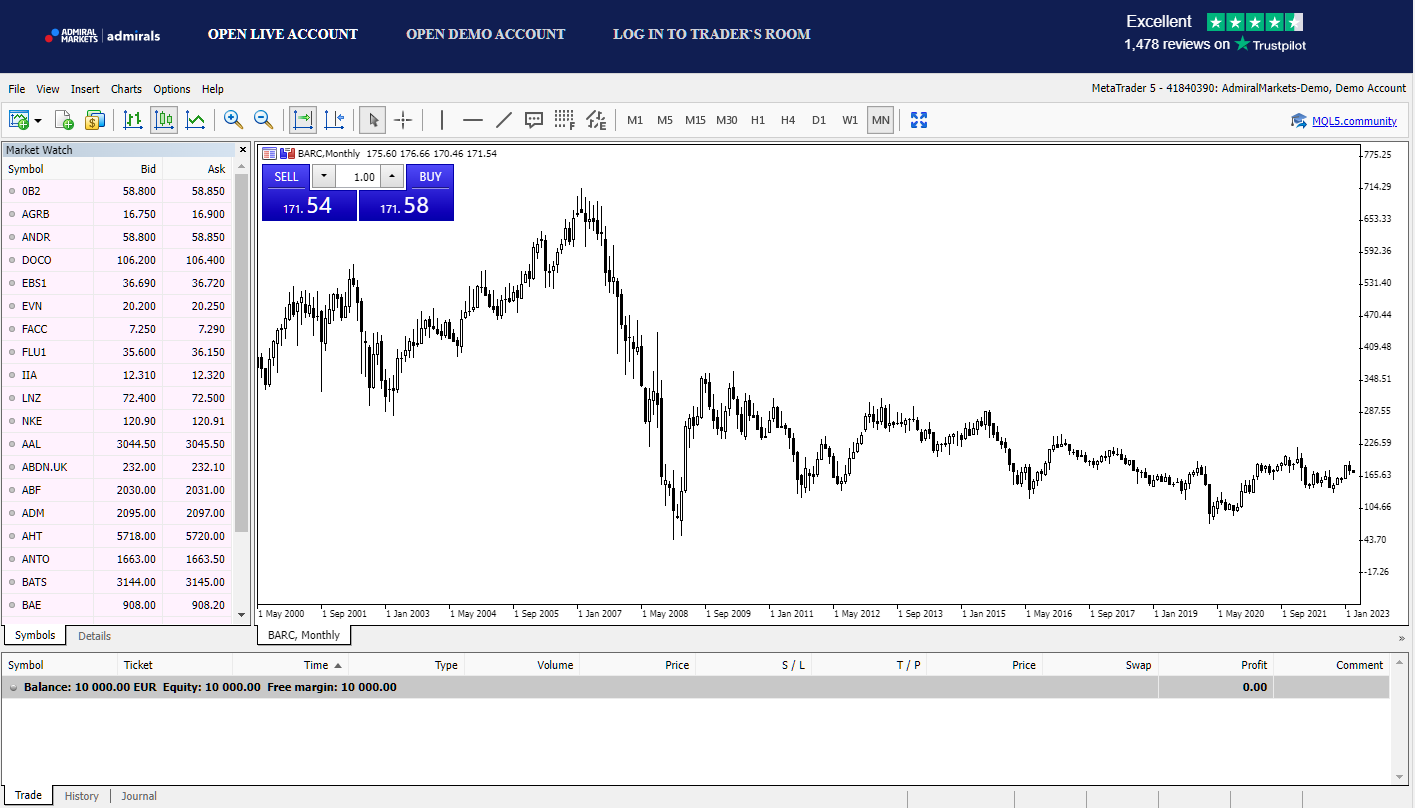Open the Help menu

pyautogui.click(x=213, y=89)
